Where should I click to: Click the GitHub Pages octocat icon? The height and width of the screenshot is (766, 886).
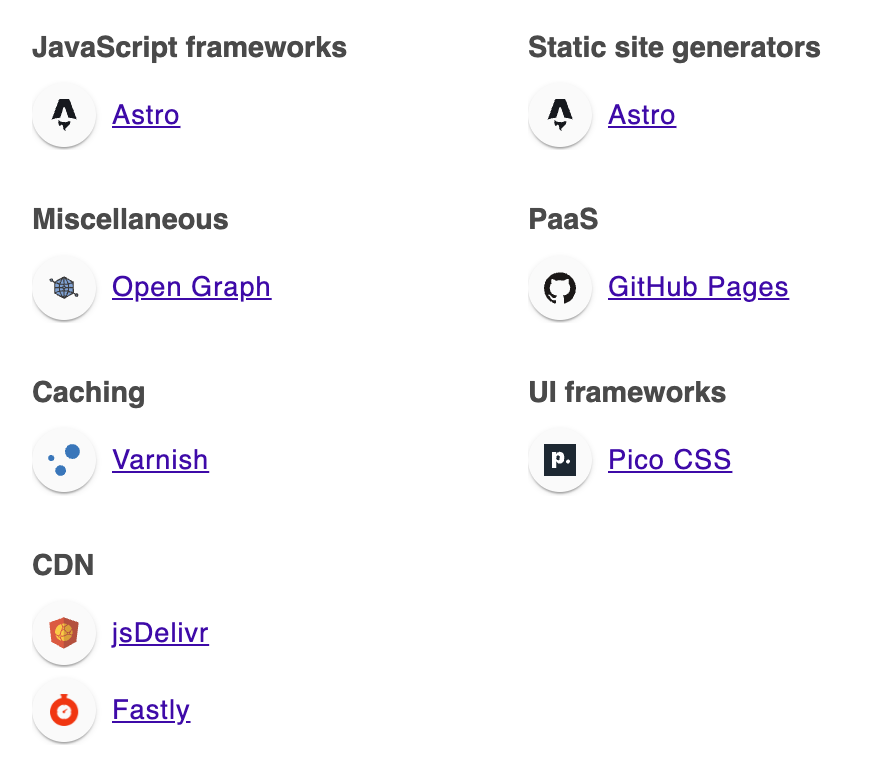(x=560, y=288)
